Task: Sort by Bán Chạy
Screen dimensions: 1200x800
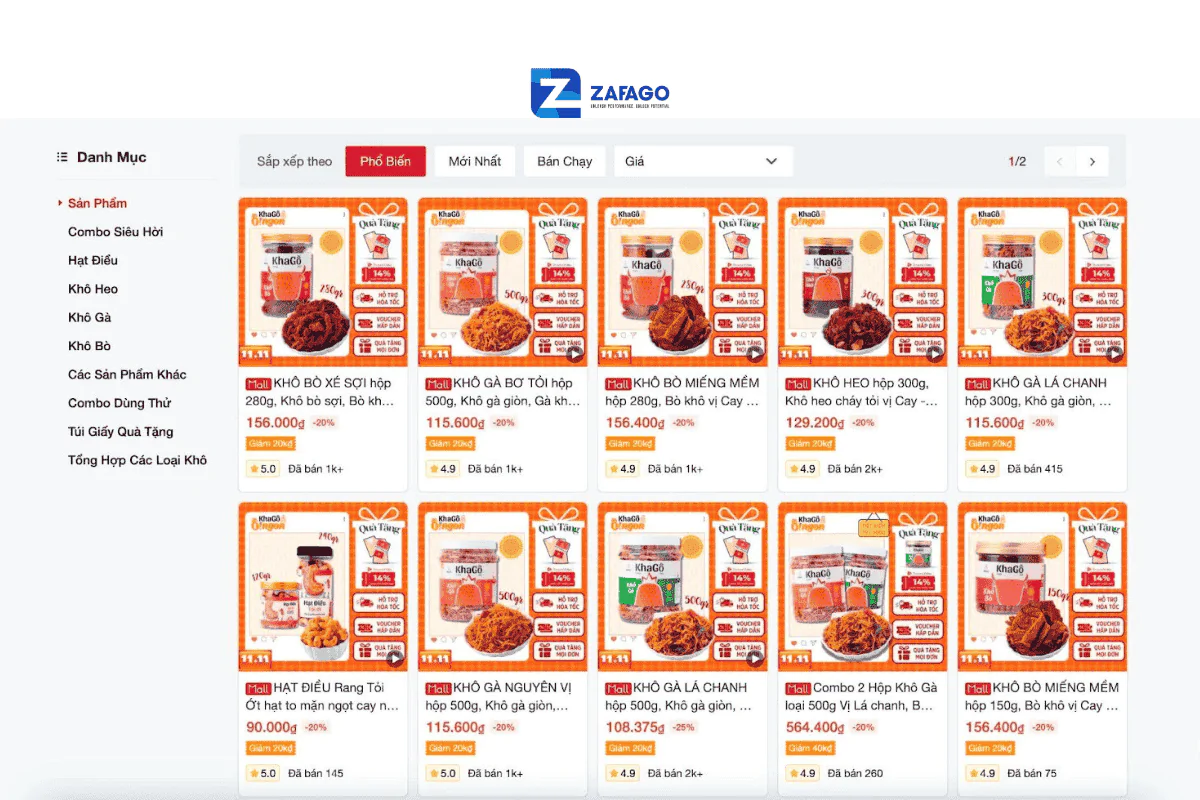Action: click(x=564, y=161)
